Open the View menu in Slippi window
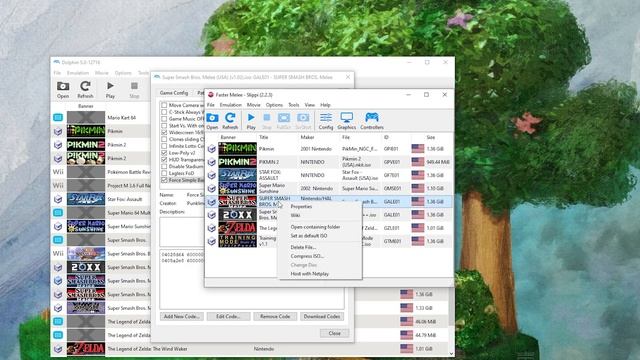This screenshot has height=360, width=640. coord(310,105)
